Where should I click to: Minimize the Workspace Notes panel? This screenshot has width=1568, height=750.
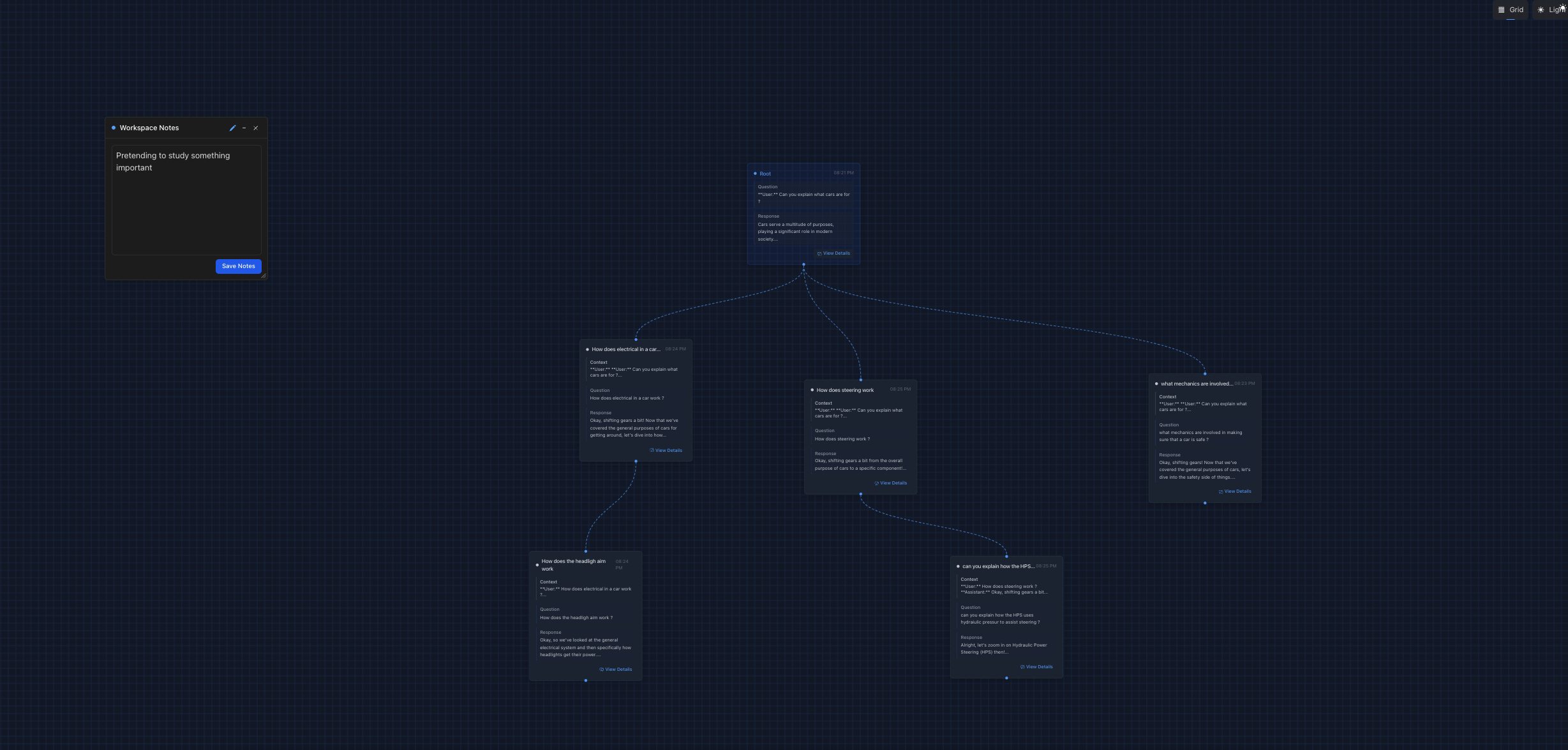click(244, 128)
